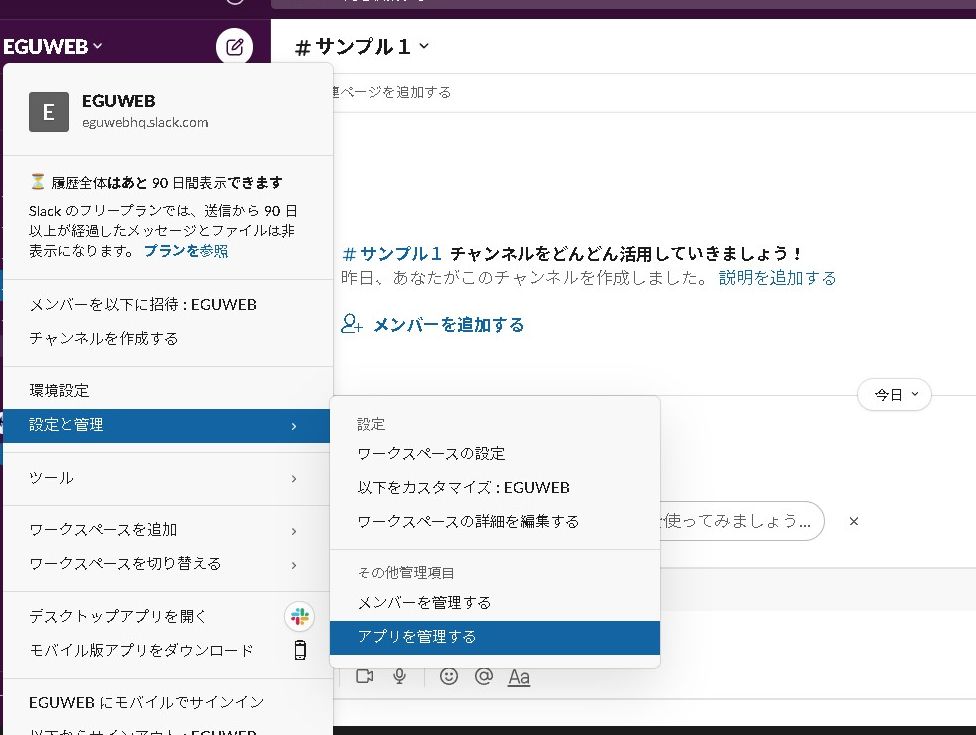Click the 使ってみましょう suggestion pill

[x=742, y=521]
